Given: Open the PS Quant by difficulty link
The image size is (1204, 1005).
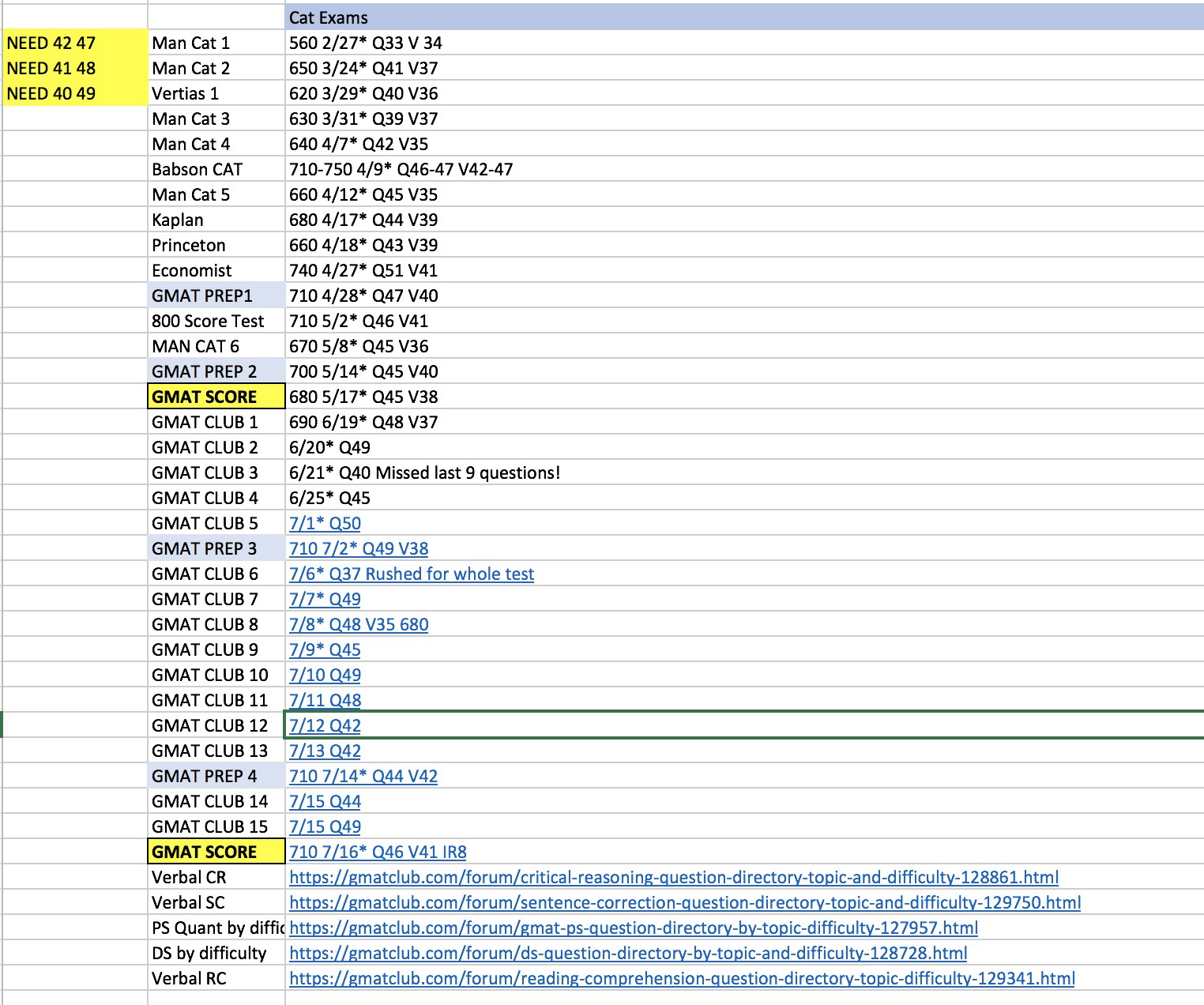Looking at the screenshot, I should [633, 928].
